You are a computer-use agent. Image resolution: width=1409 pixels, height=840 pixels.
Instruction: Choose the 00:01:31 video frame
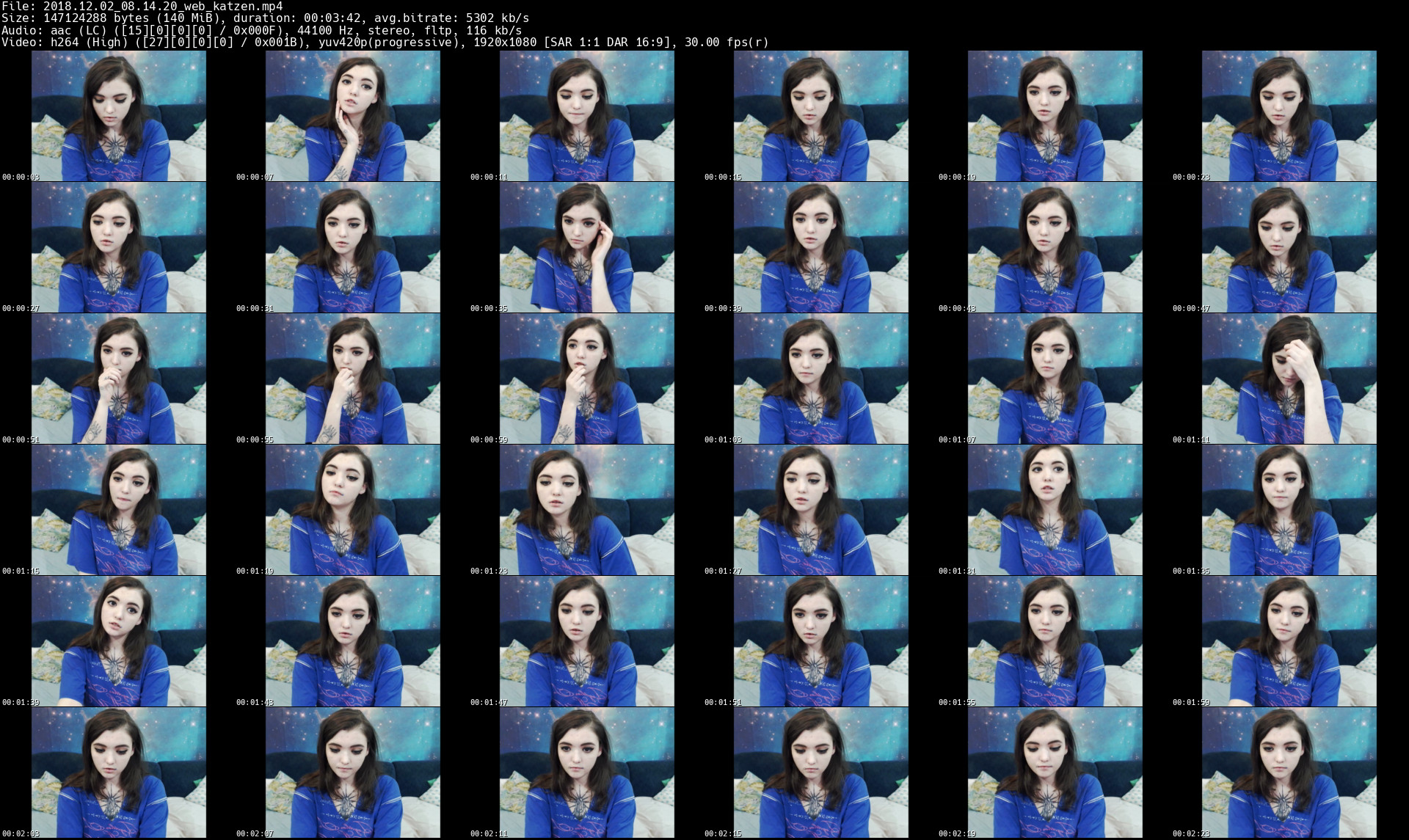point(1055,510)
